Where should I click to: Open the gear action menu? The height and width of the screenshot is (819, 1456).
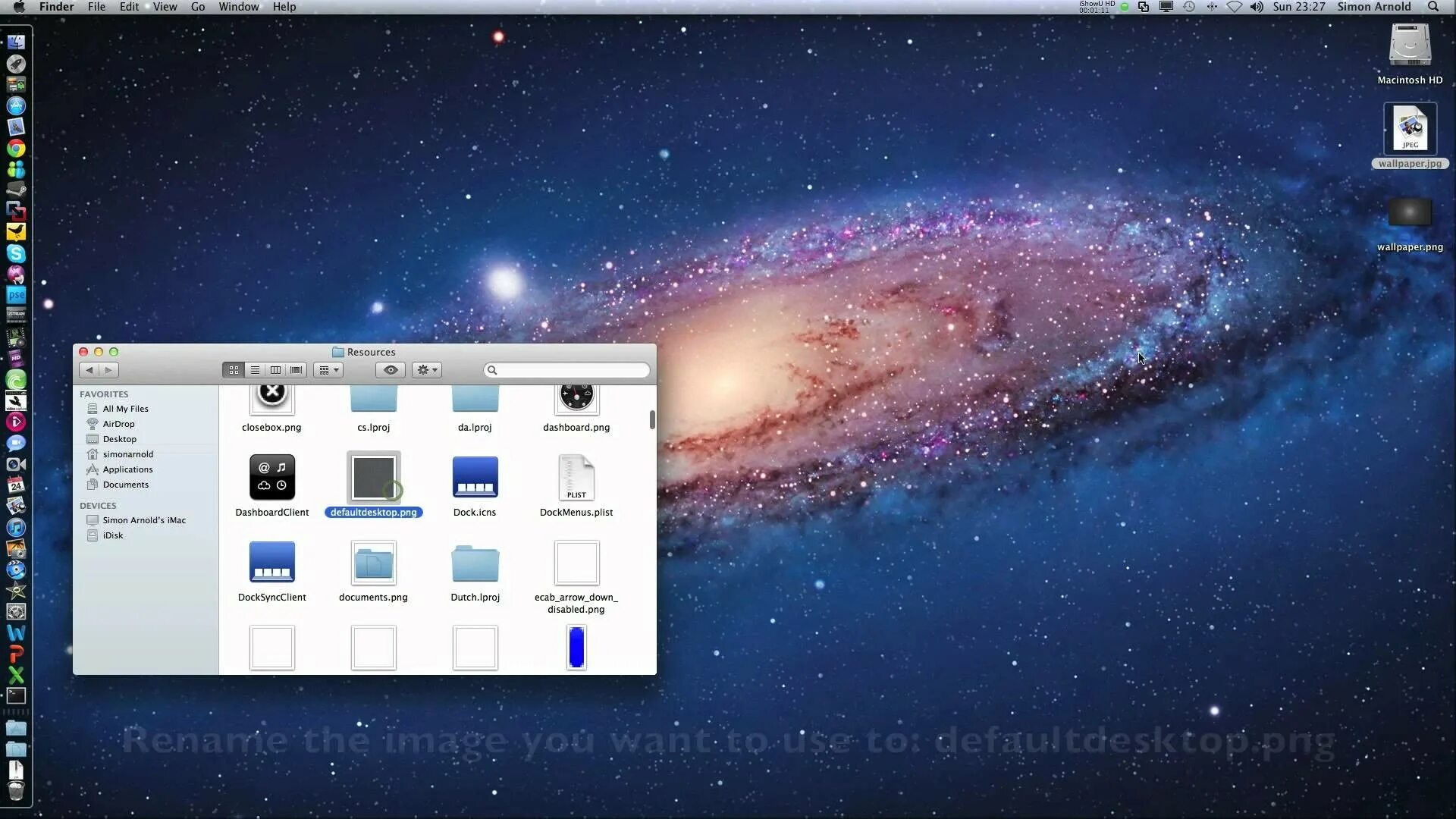click(x=427, y=370)
